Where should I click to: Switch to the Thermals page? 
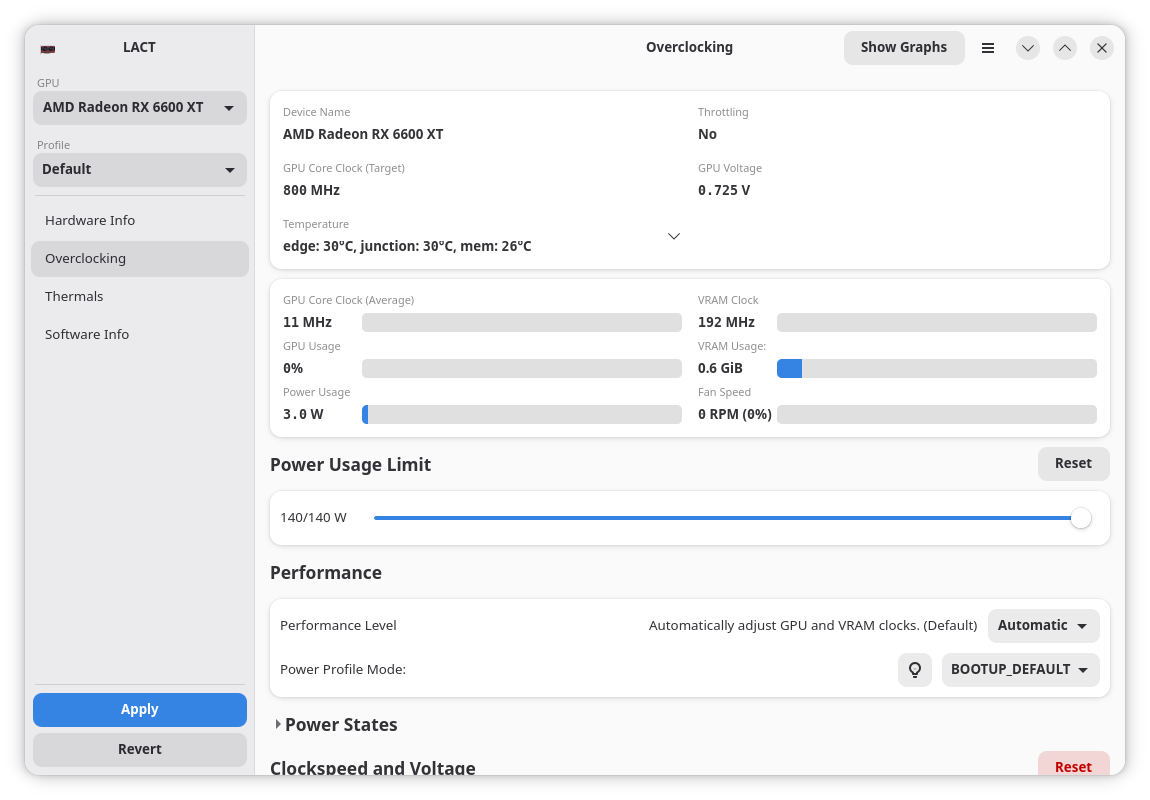click(139, 297)
